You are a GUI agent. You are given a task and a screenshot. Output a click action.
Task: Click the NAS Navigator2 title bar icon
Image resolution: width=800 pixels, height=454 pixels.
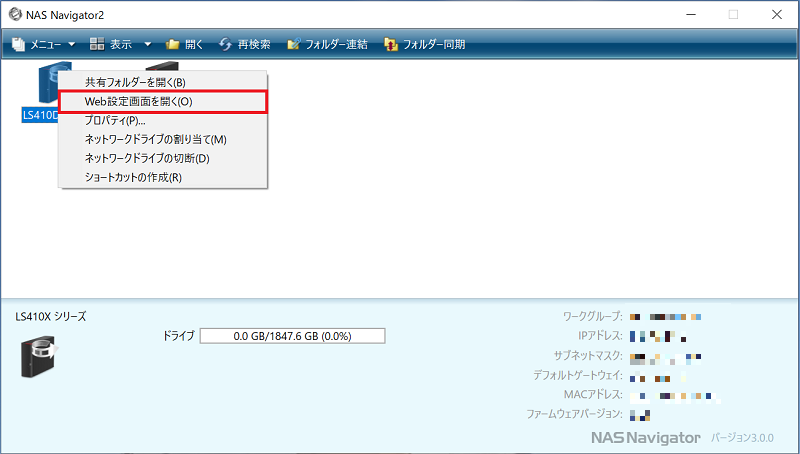point(15,14)
